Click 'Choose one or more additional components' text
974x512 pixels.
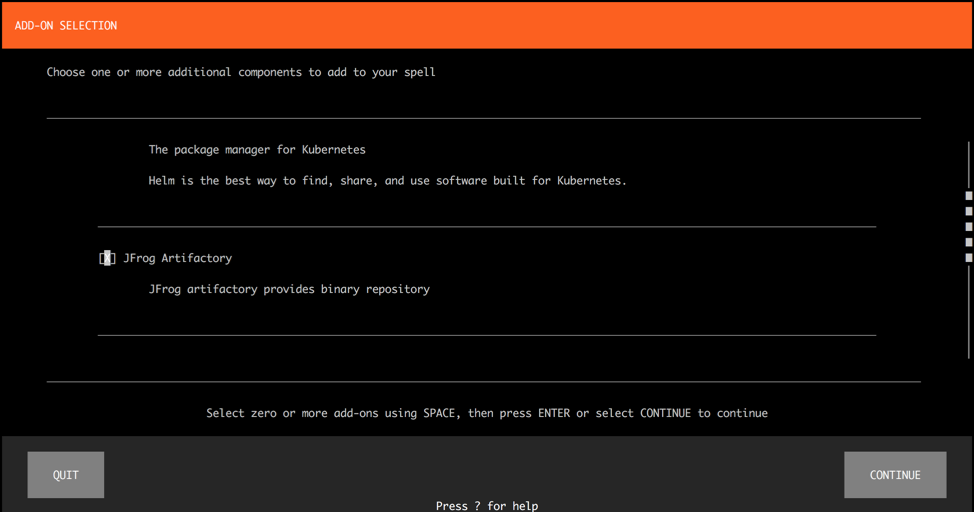coord(241,72)
